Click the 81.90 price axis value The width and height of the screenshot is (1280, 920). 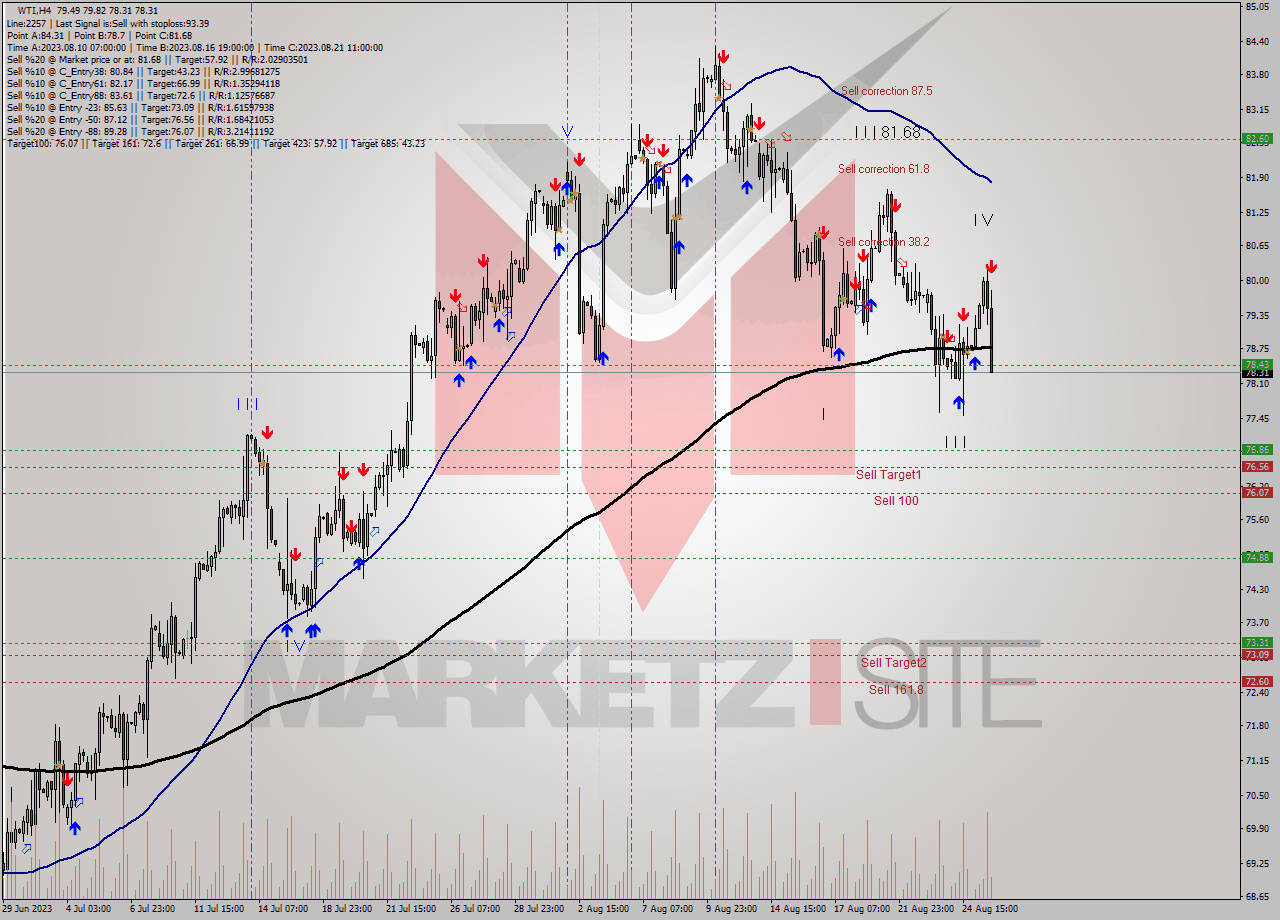(1257, 178)
